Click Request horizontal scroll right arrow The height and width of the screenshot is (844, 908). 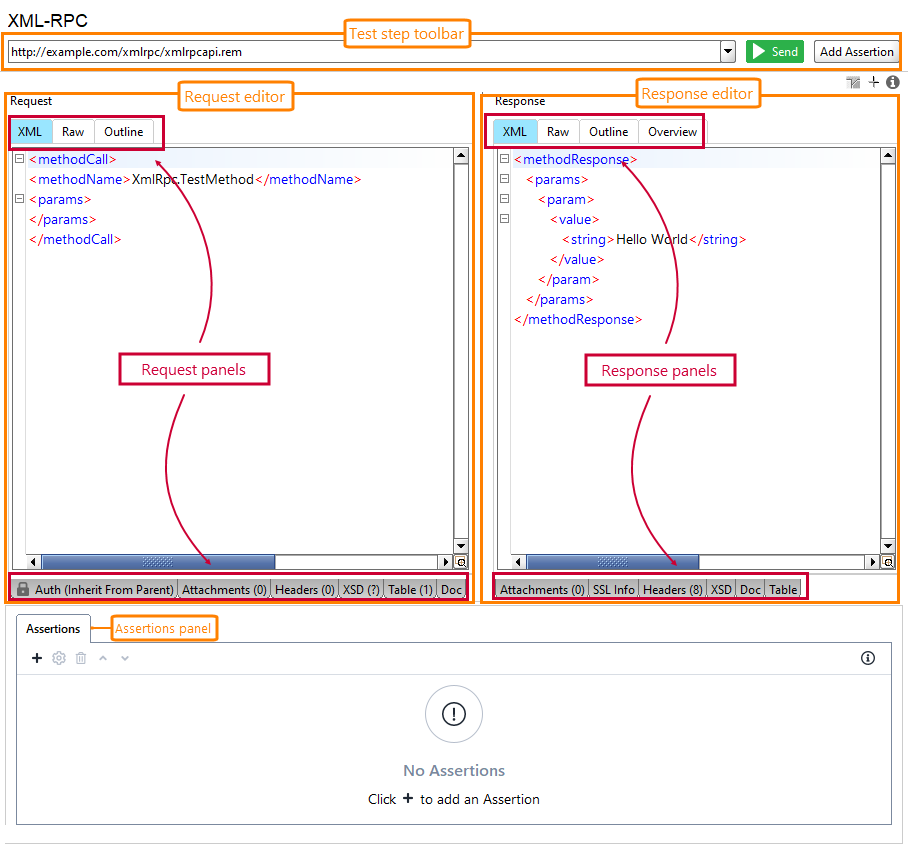point(445,561)
